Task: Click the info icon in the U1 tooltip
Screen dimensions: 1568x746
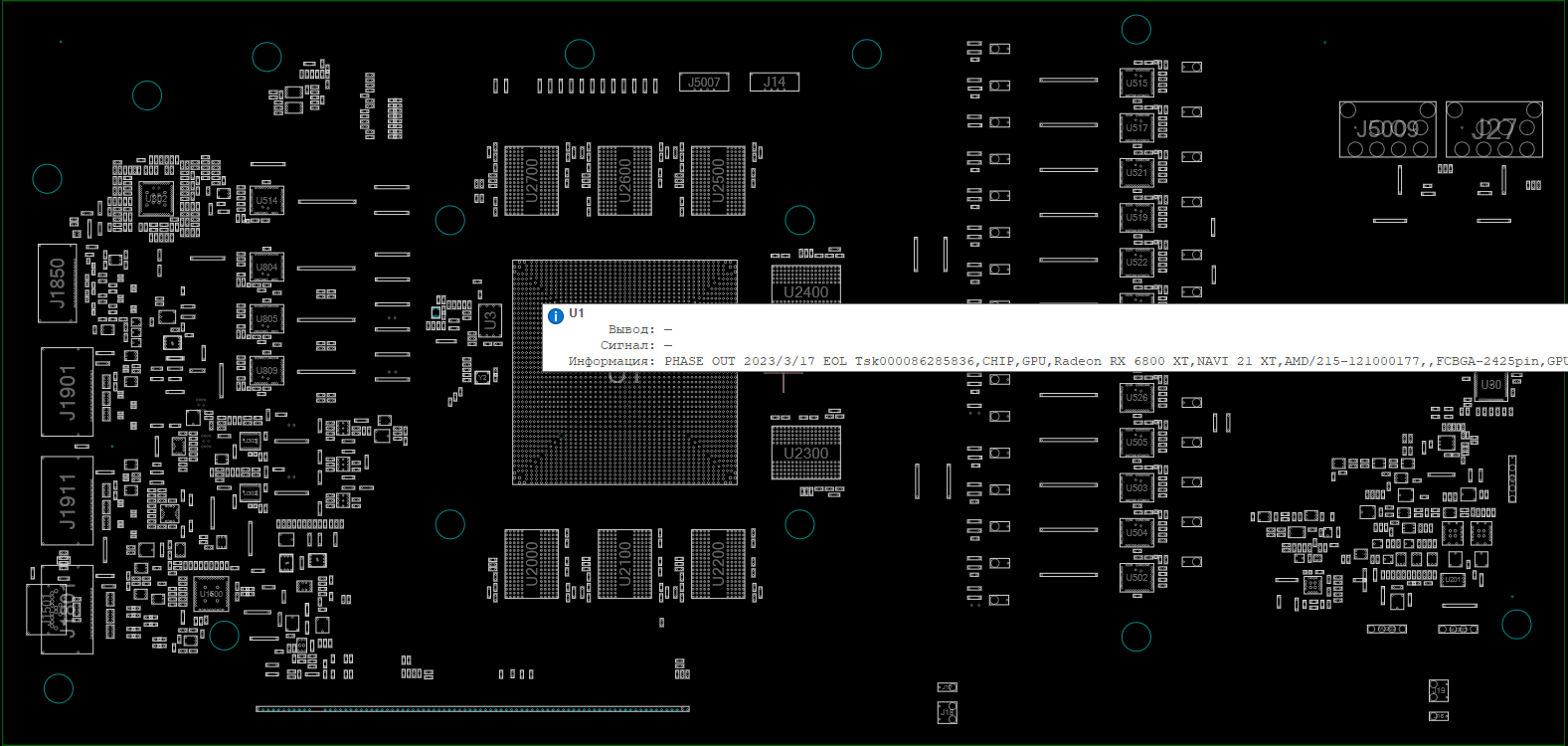Action: pos(556,315)
